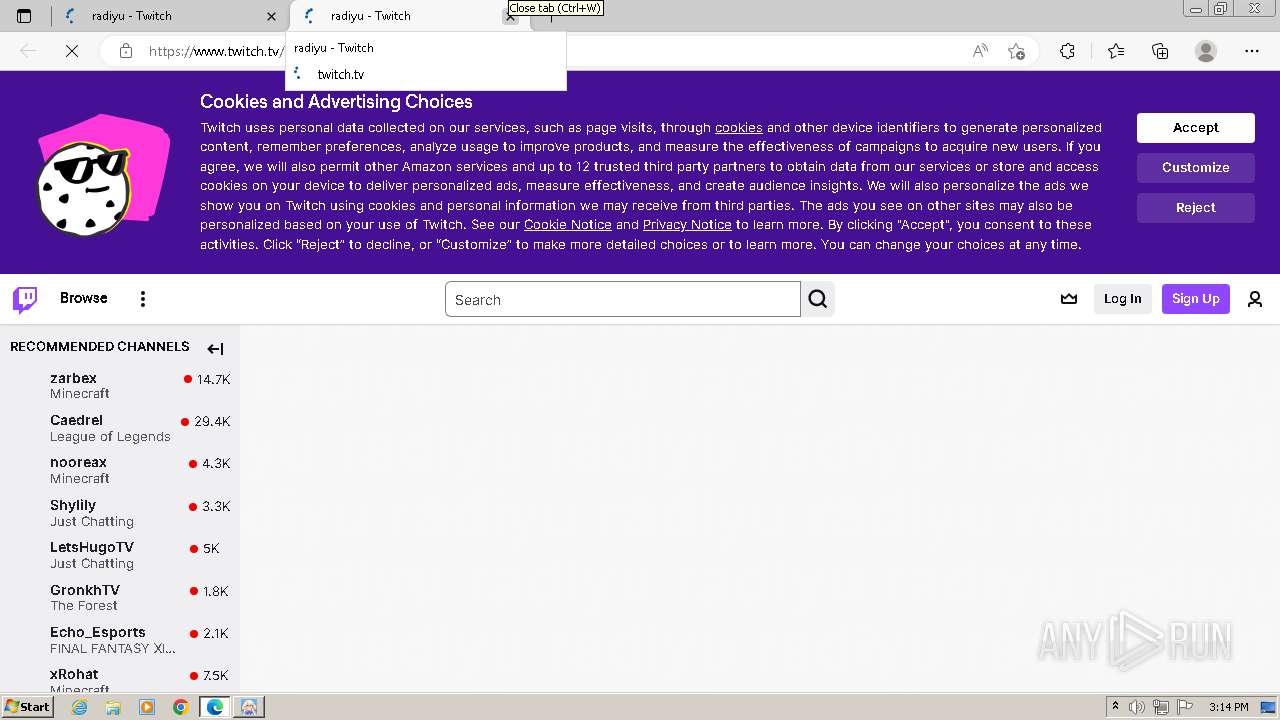Stop loading the page

pyautogui.click(x=72, y=51)
